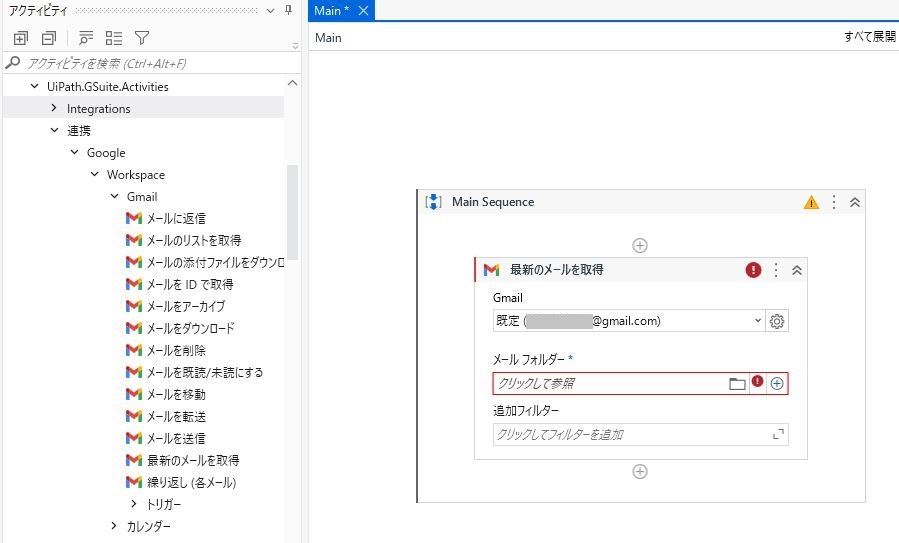Click the error icon in メール フォルダー field
This screenshot has width=899, height=543.
click(x=757, y=381)
